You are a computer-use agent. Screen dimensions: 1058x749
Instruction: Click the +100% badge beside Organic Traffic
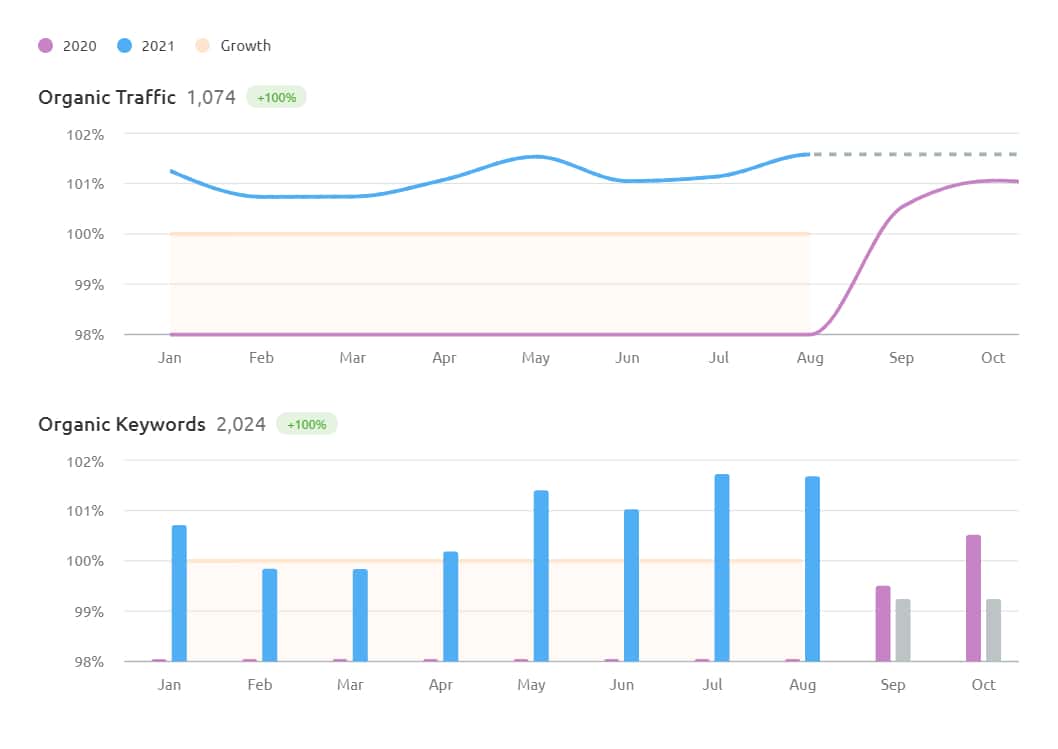tap(276, 97)
